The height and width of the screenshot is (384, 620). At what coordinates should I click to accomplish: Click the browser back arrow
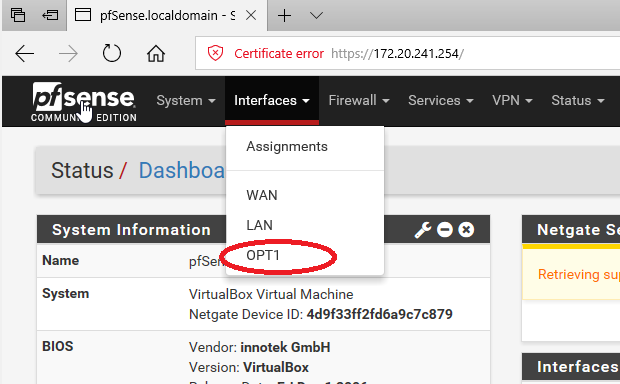pyautogui.click(x=25, y=53)
